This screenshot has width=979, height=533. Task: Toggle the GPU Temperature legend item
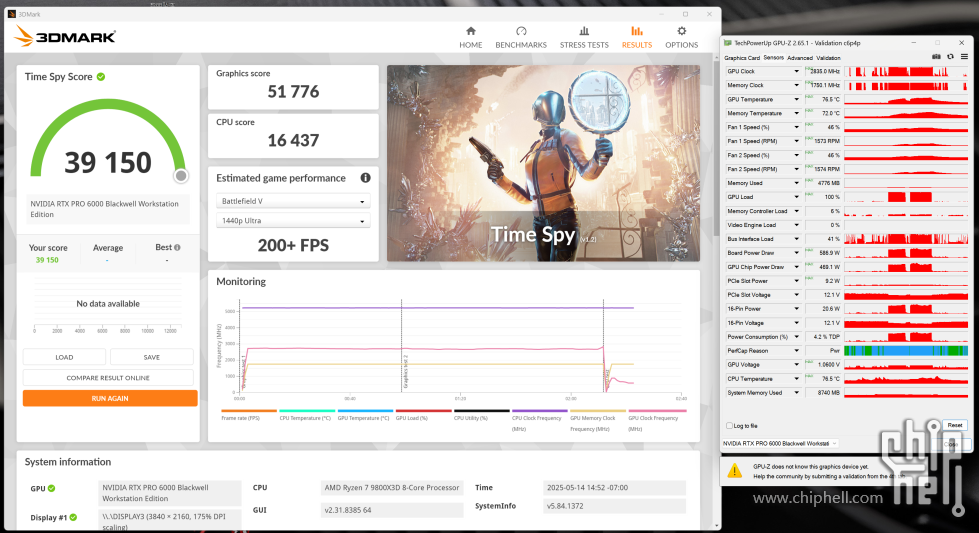click(365, 414)
